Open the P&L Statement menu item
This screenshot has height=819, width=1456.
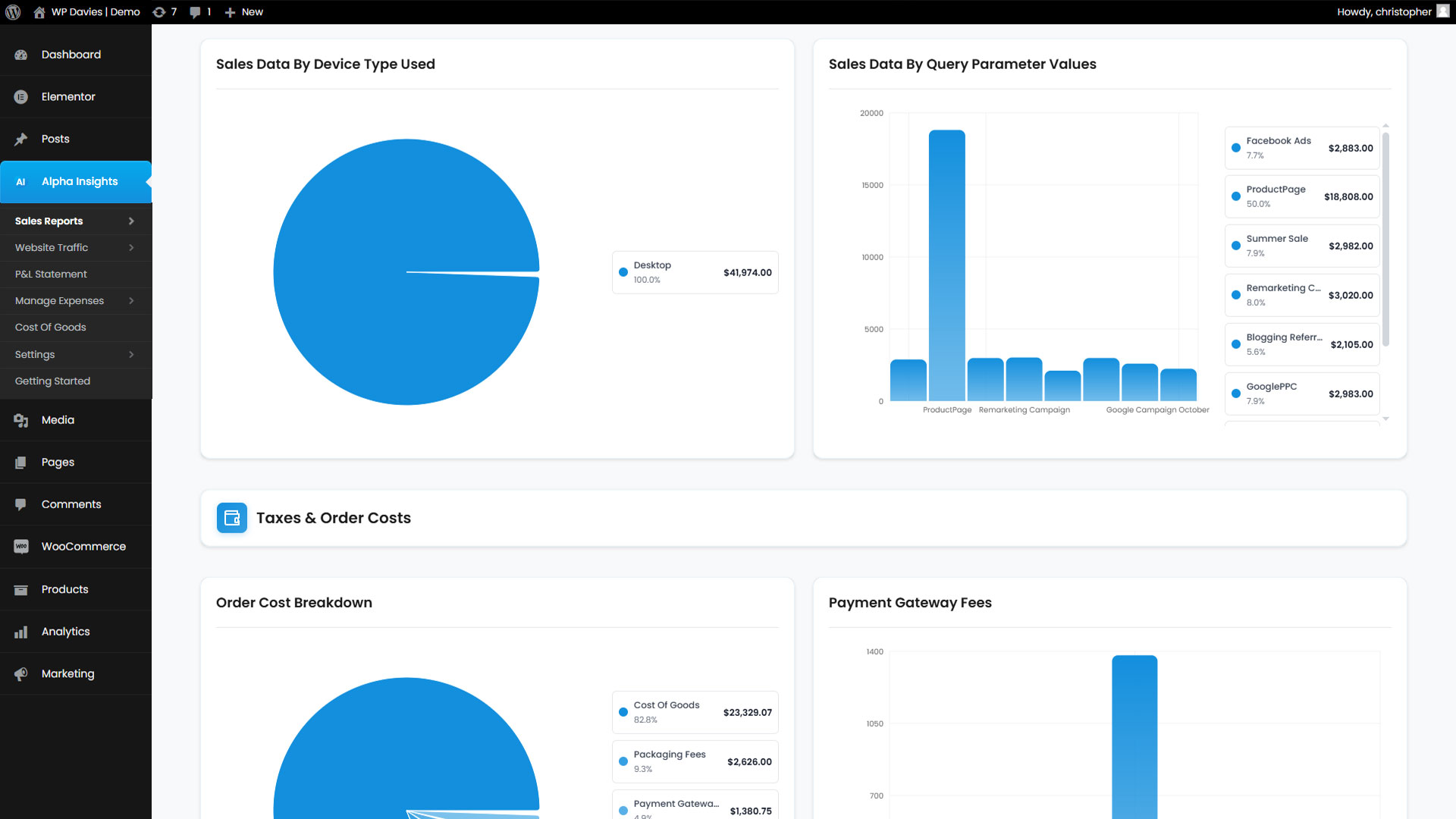tap(51, 275)
